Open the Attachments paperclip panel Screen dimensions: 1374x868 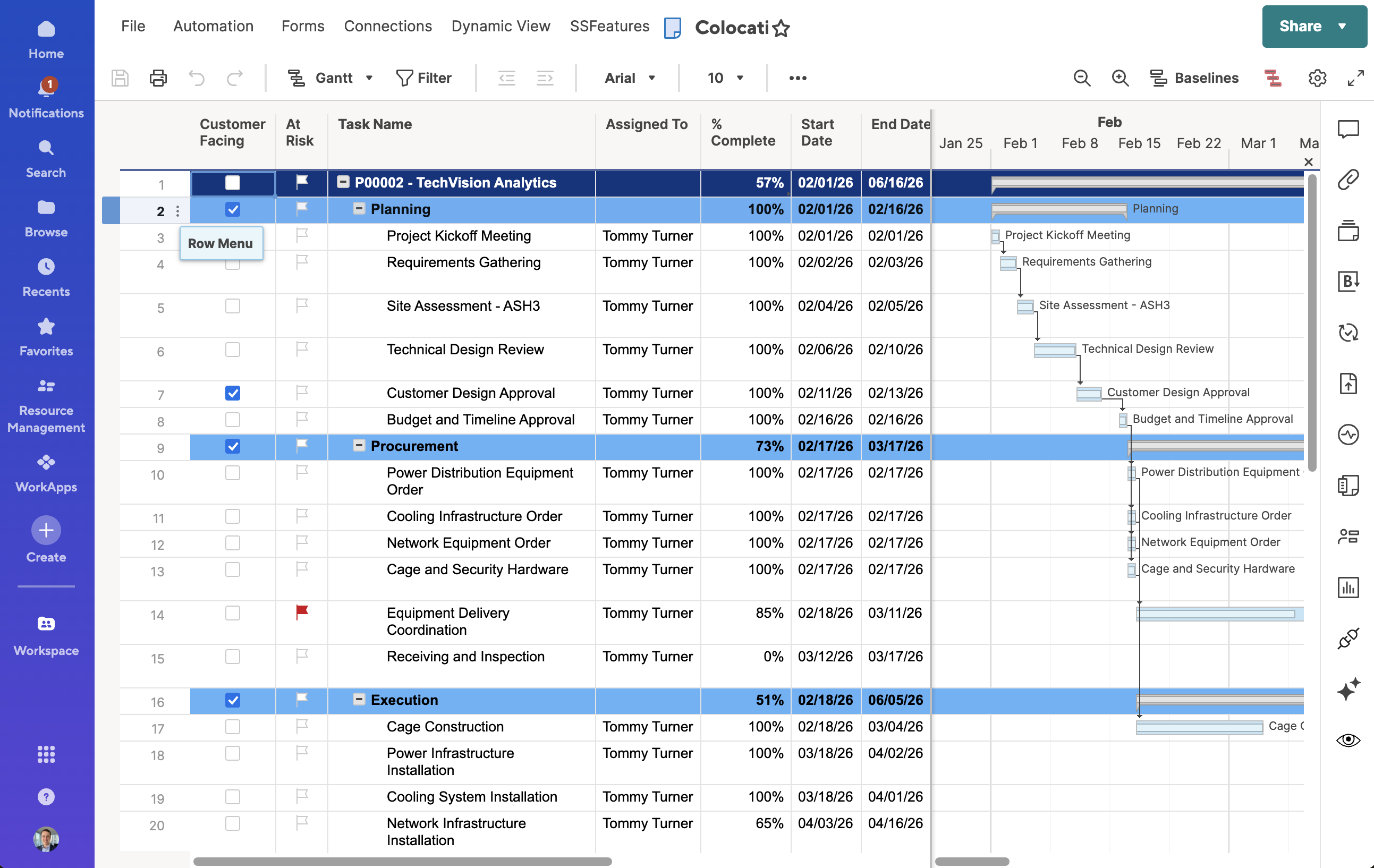(x=1348, y=180)
